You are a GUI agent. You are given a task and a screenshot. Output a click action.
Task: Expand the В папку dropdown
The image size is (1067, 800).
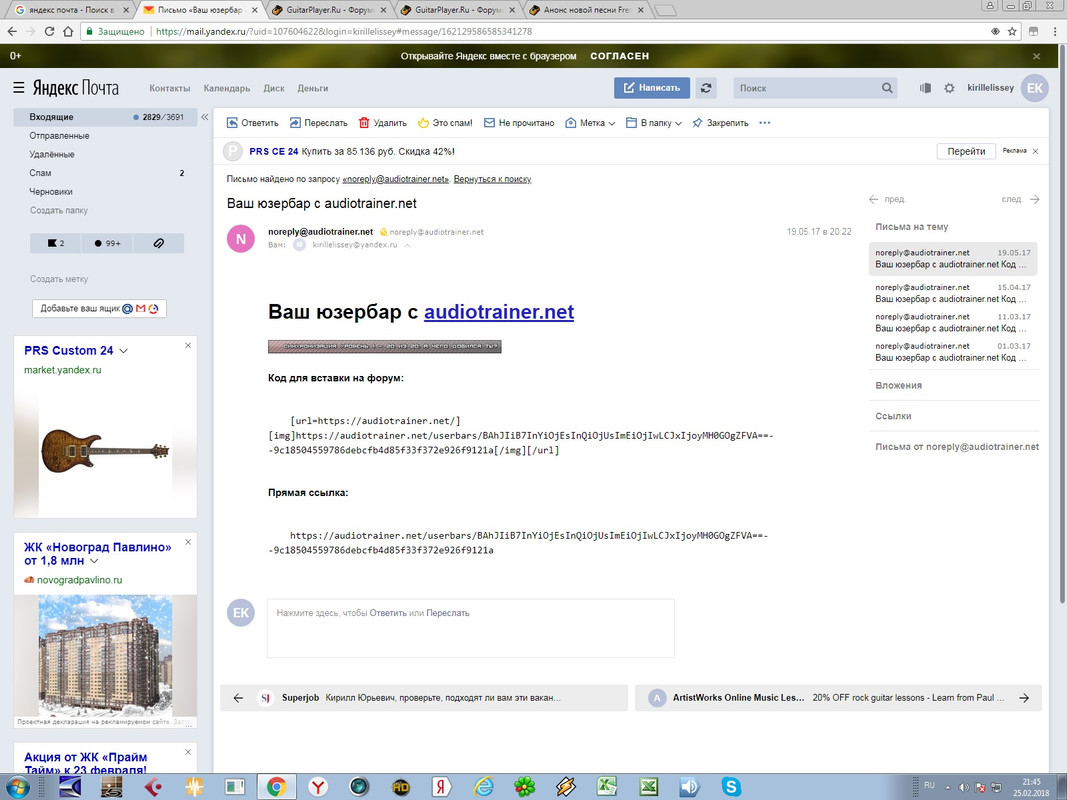click(653, 123)
